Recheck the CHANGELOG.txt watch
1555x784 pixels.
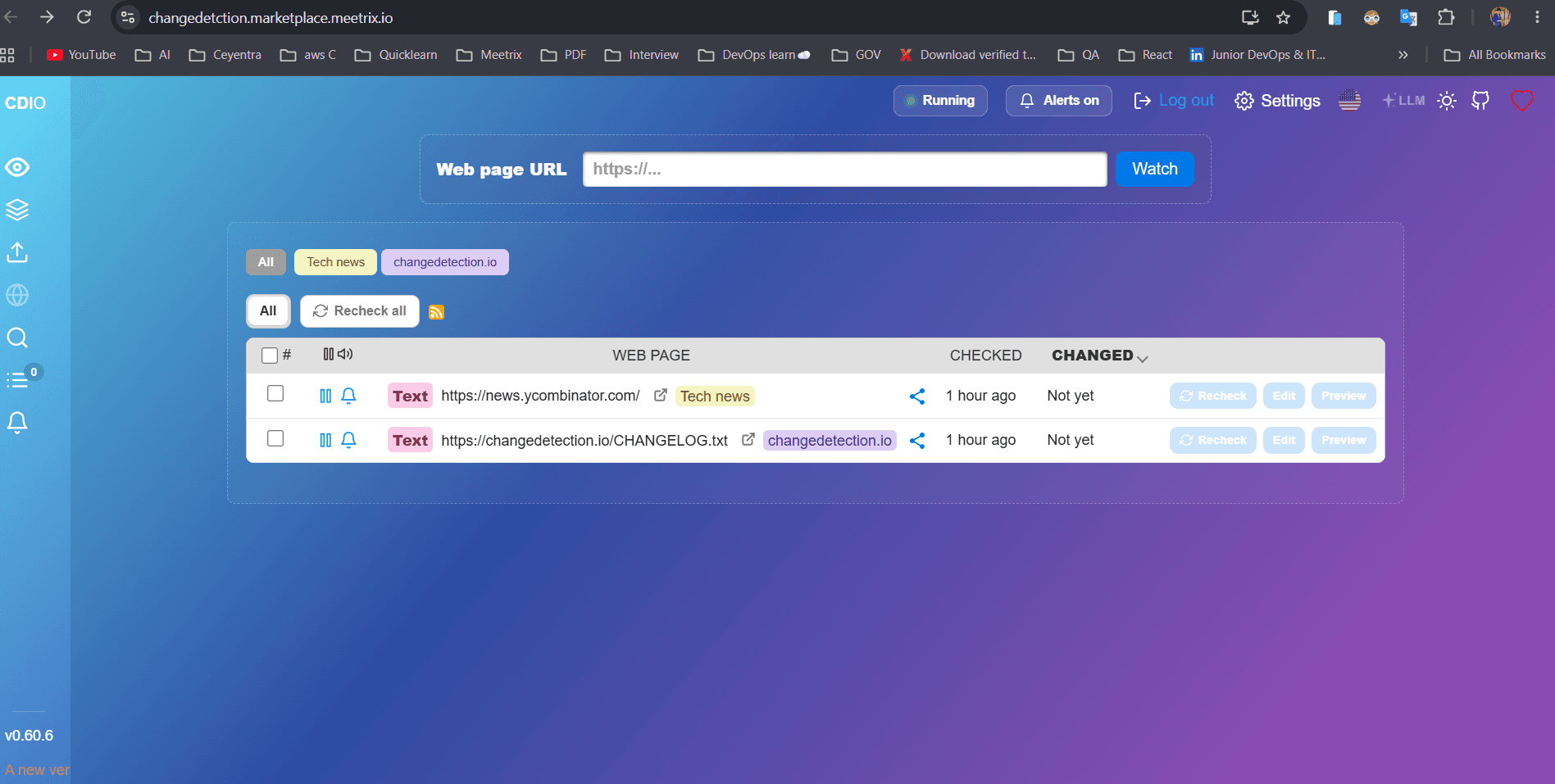[1213, 440]
